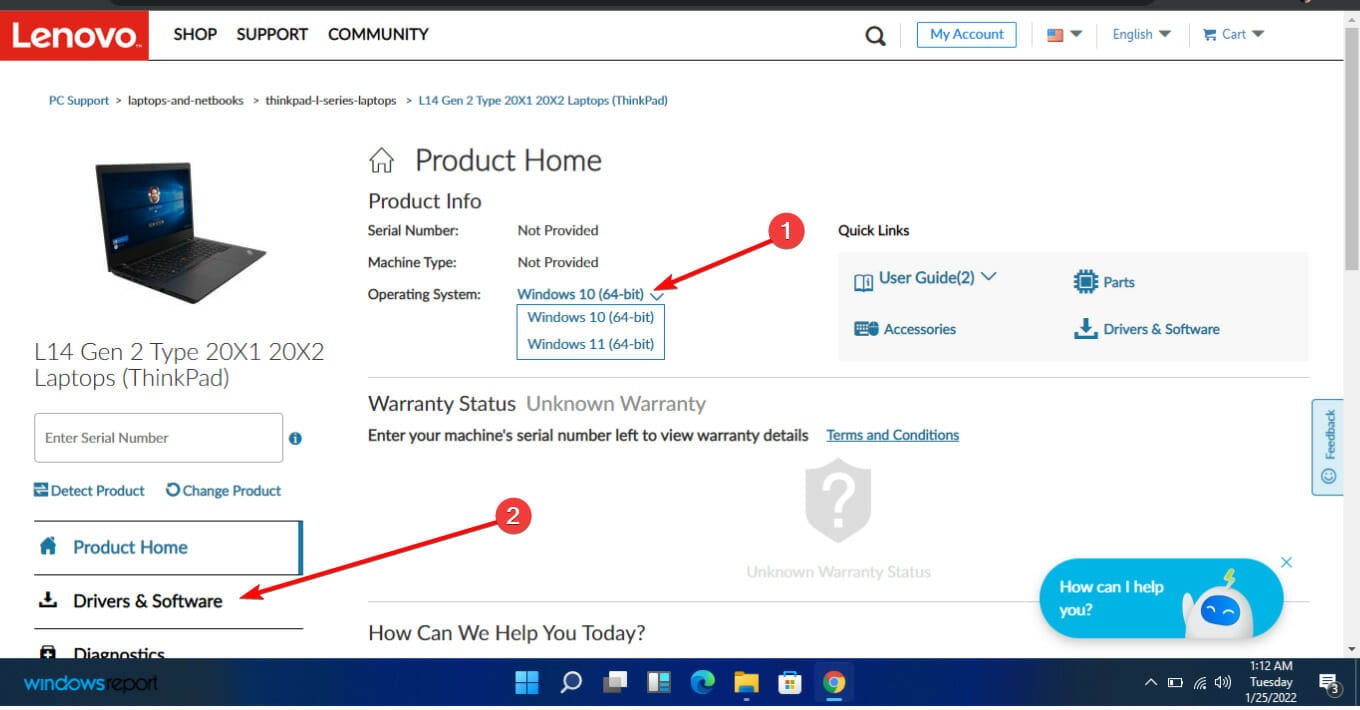Click the Feedback smiley tab
The width and height of the screenshot is (1360, 710).
pos(1328,447)
